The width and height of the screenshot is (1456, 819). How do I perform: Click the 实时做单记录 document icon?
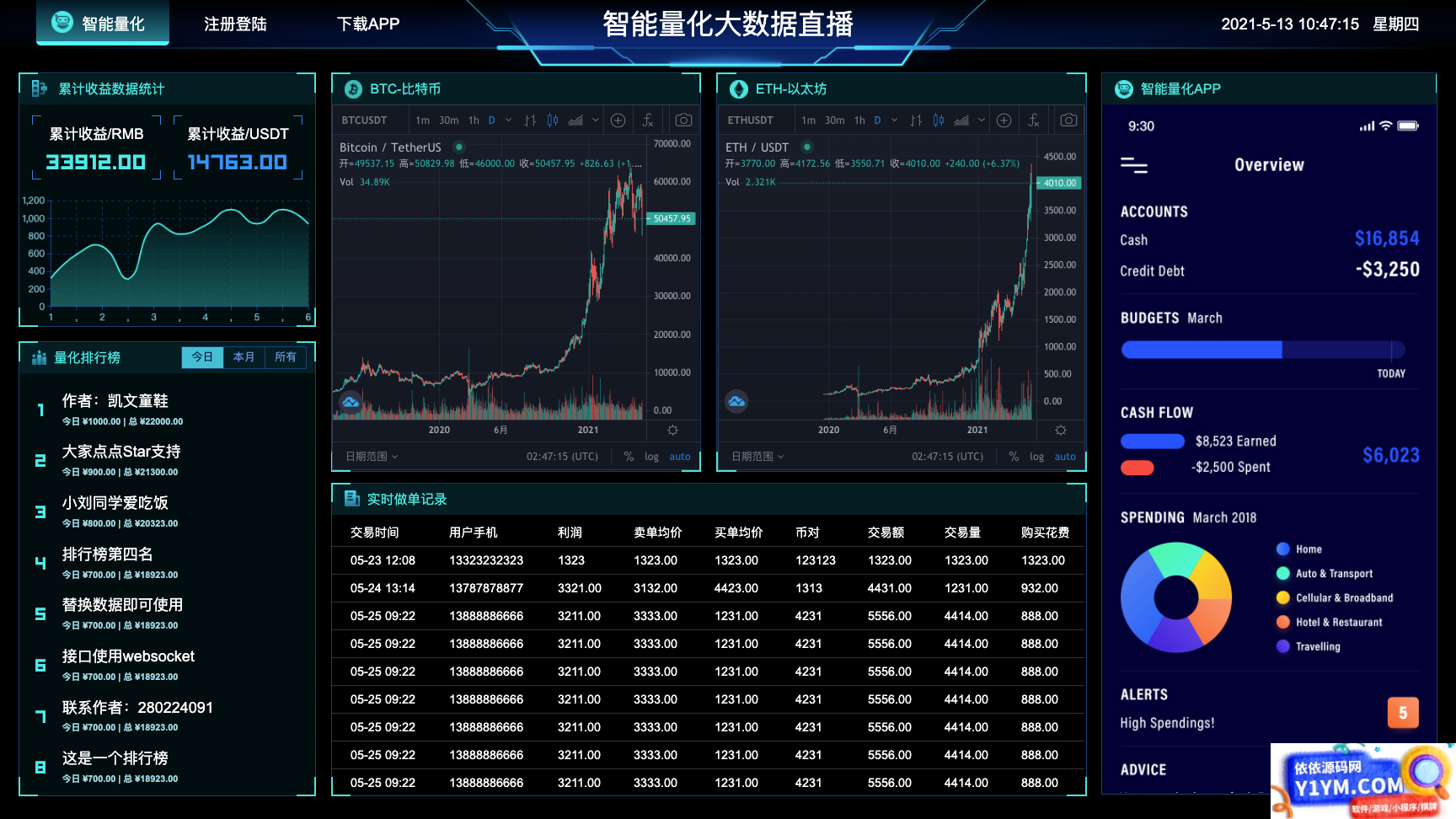coord(352,499)
